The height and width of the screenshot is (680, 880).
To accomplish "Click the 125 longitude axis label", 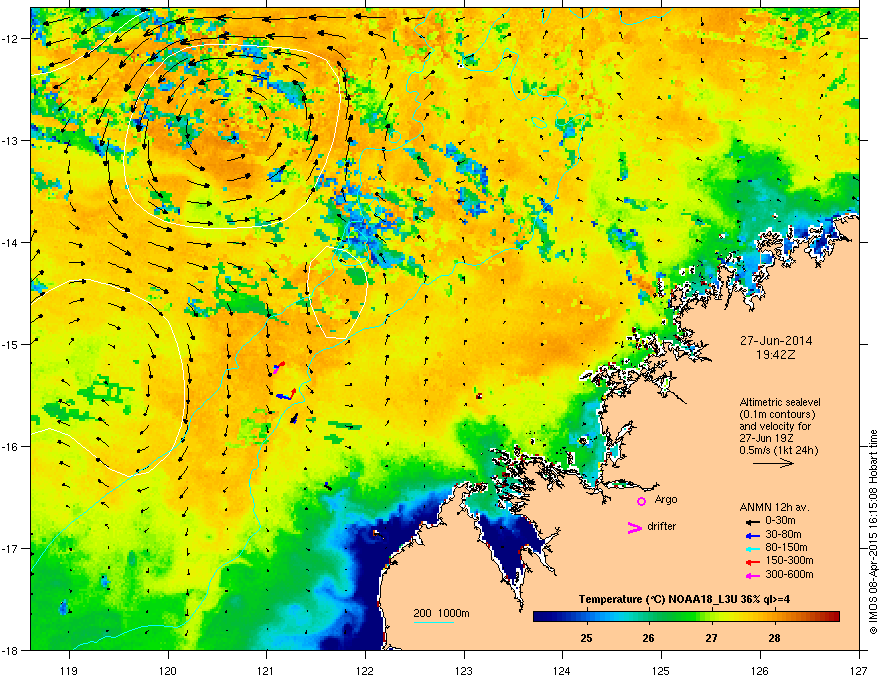I will 661,670.
